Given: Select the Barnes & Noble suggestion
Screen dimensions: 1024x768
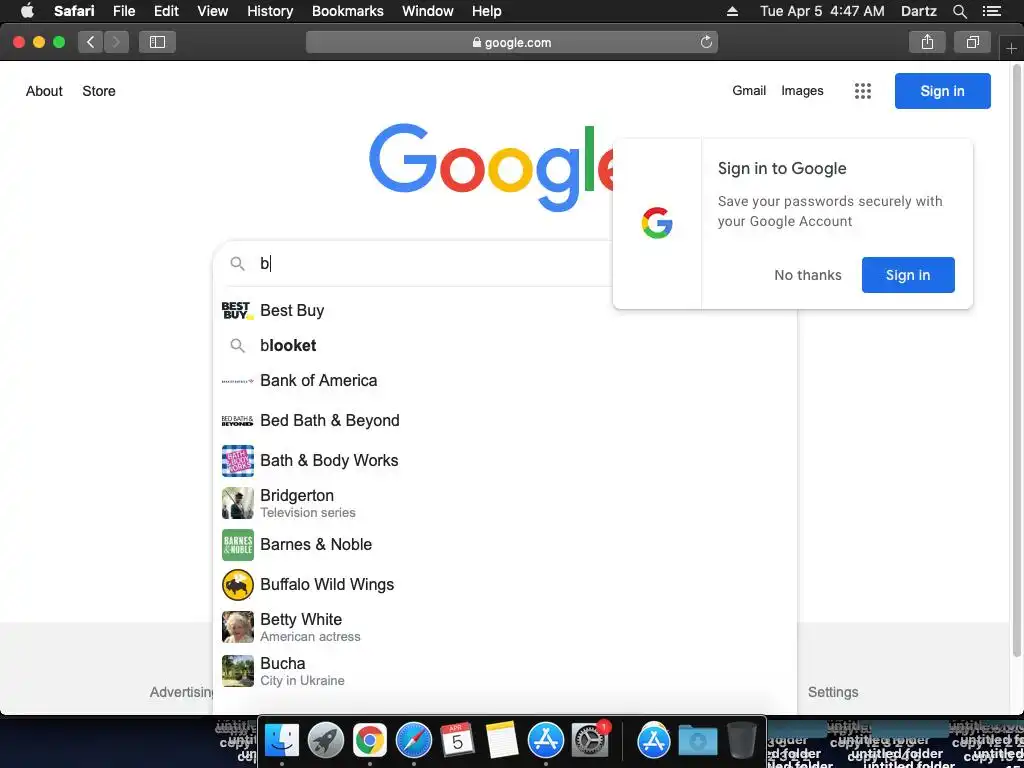Looking at the screenshot, I should click(x=505, y=545).
